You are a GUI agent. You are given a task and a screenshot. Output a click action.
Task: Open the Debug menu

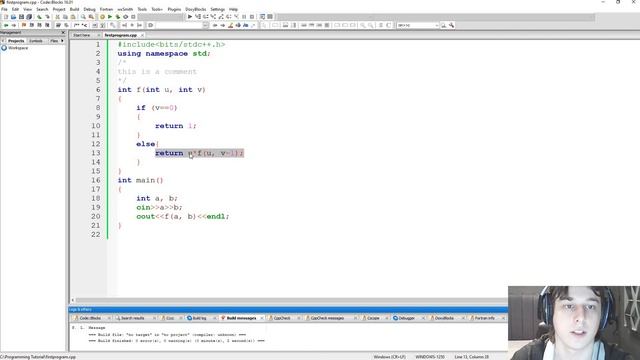click(89, 9)
